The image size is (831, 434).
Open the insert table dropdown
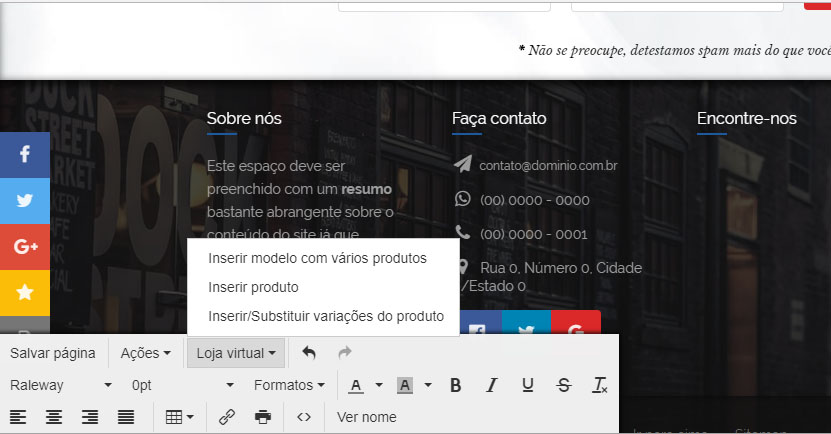179,417
